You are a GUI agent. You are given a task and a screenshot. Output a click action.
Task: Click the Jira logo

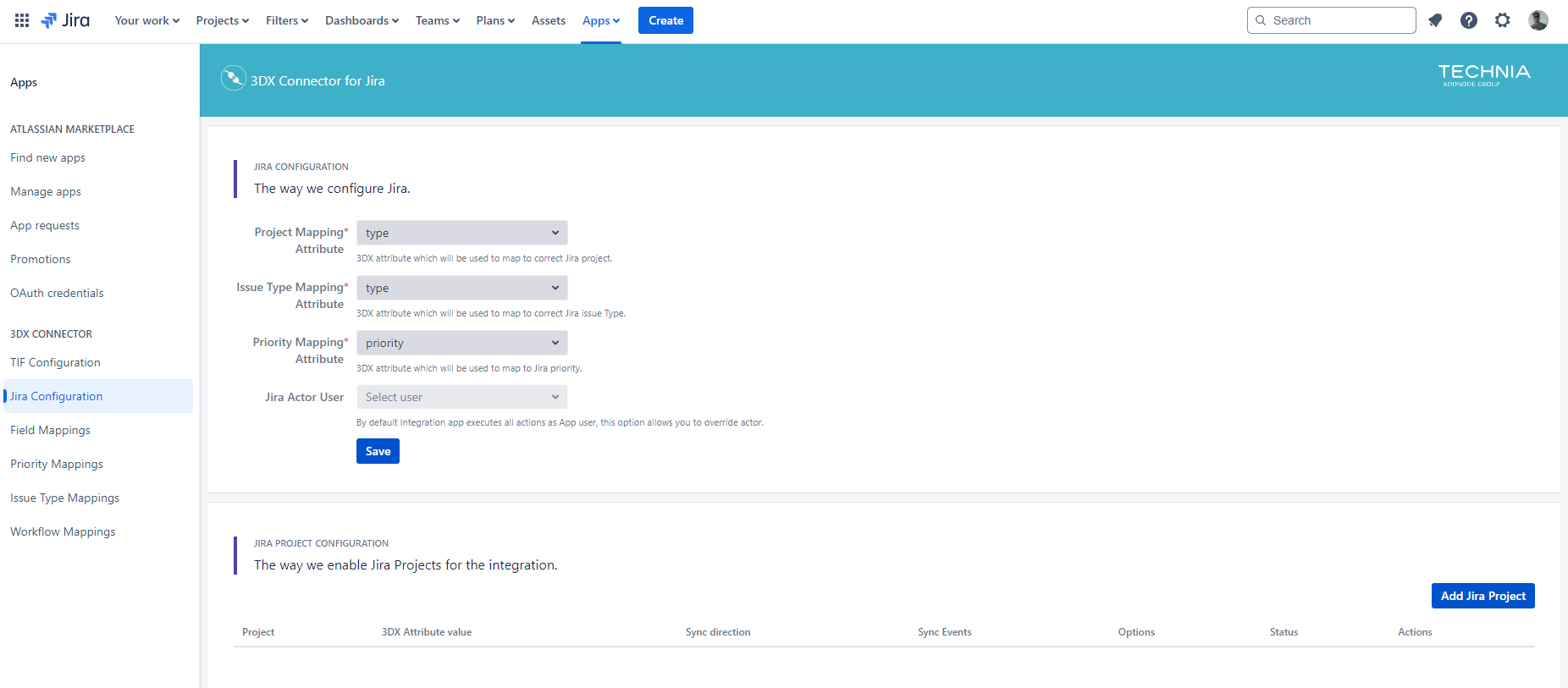[x=65, y=20]
